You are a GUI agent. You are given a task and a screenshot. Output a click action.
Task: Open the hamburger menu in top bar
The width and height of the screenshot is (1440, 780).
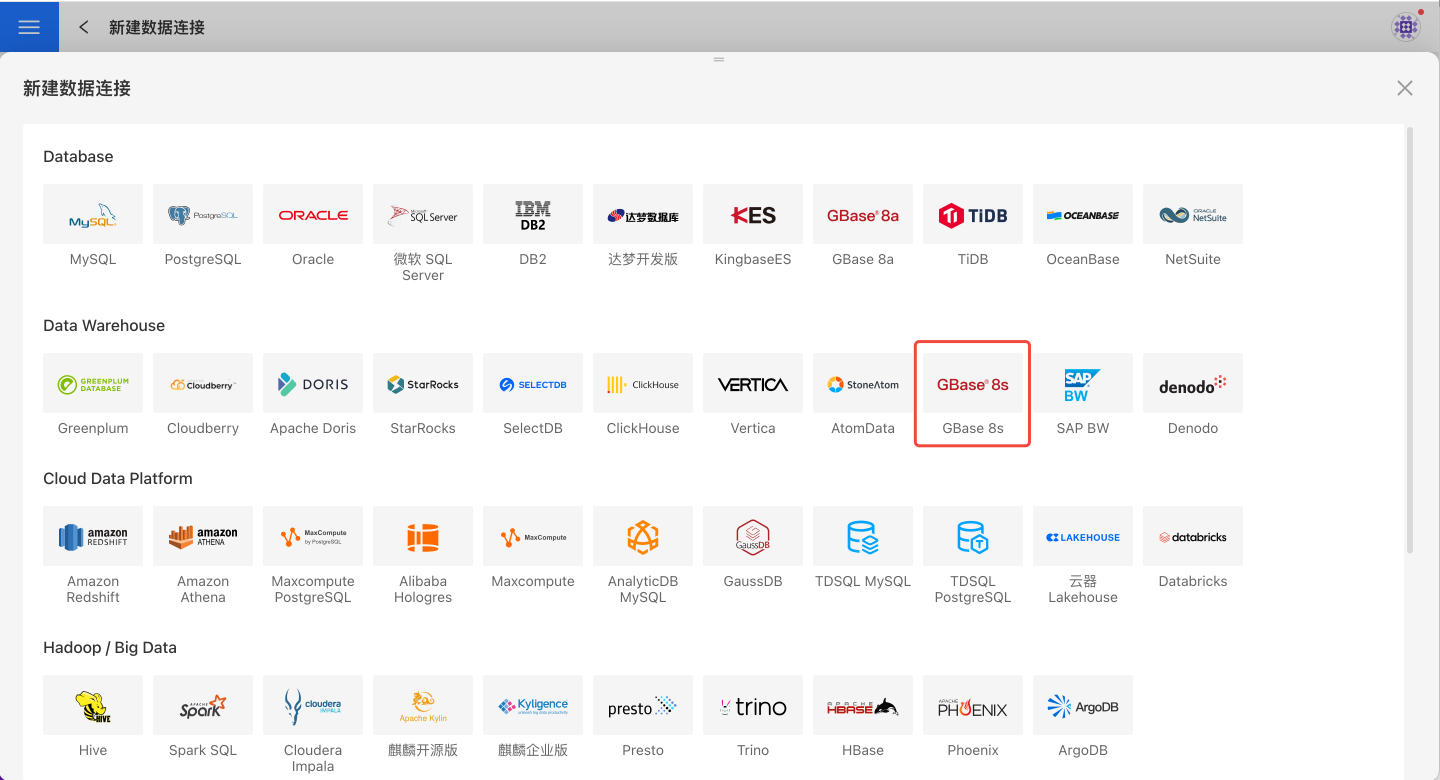(x=29, y=27)
